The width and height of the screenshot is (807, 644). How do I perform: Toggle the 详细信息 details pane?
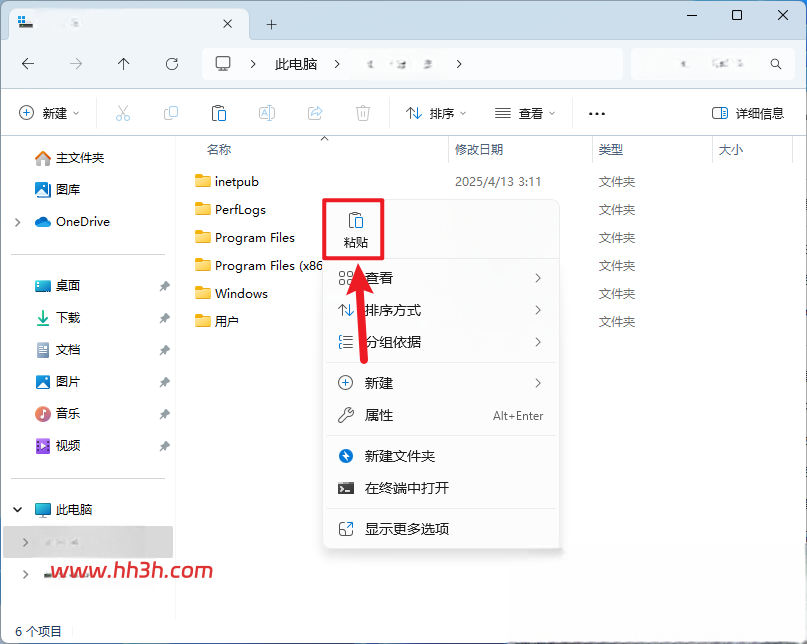[747, 113]
